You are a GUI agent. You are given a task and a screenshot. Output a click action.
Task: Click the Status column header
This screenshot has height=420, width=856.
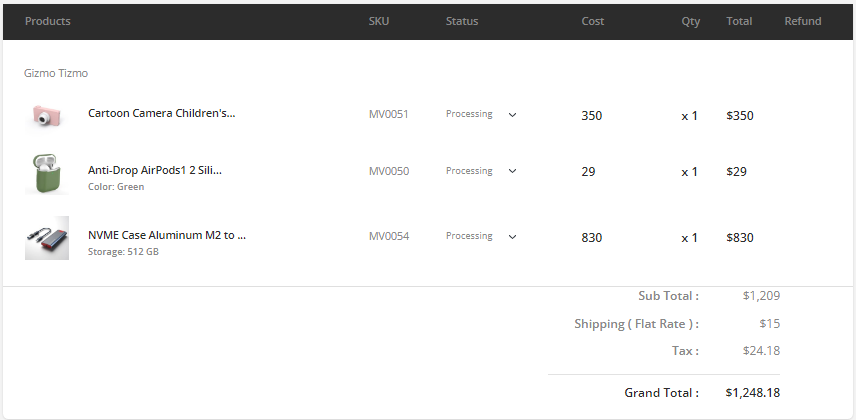(x=462, y=21)
